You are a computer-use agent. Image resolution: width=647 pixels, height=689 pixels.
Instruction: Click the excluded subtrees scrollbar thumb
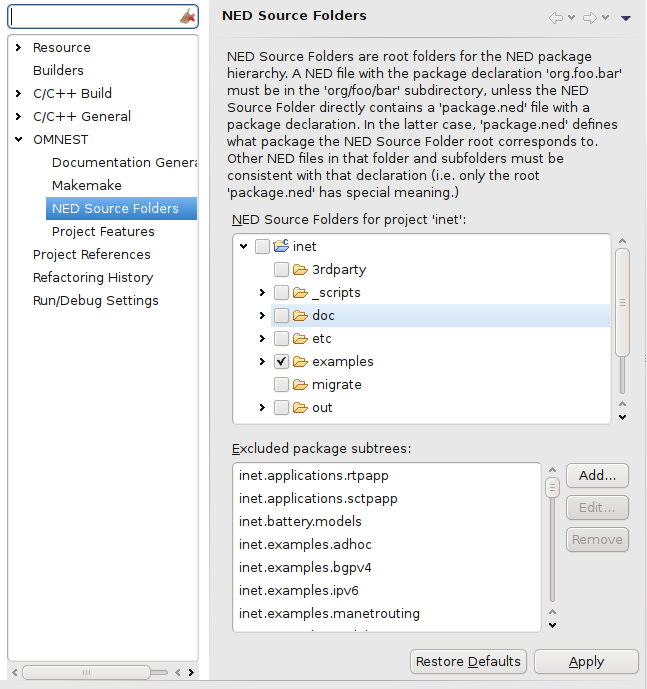point(552,488)
